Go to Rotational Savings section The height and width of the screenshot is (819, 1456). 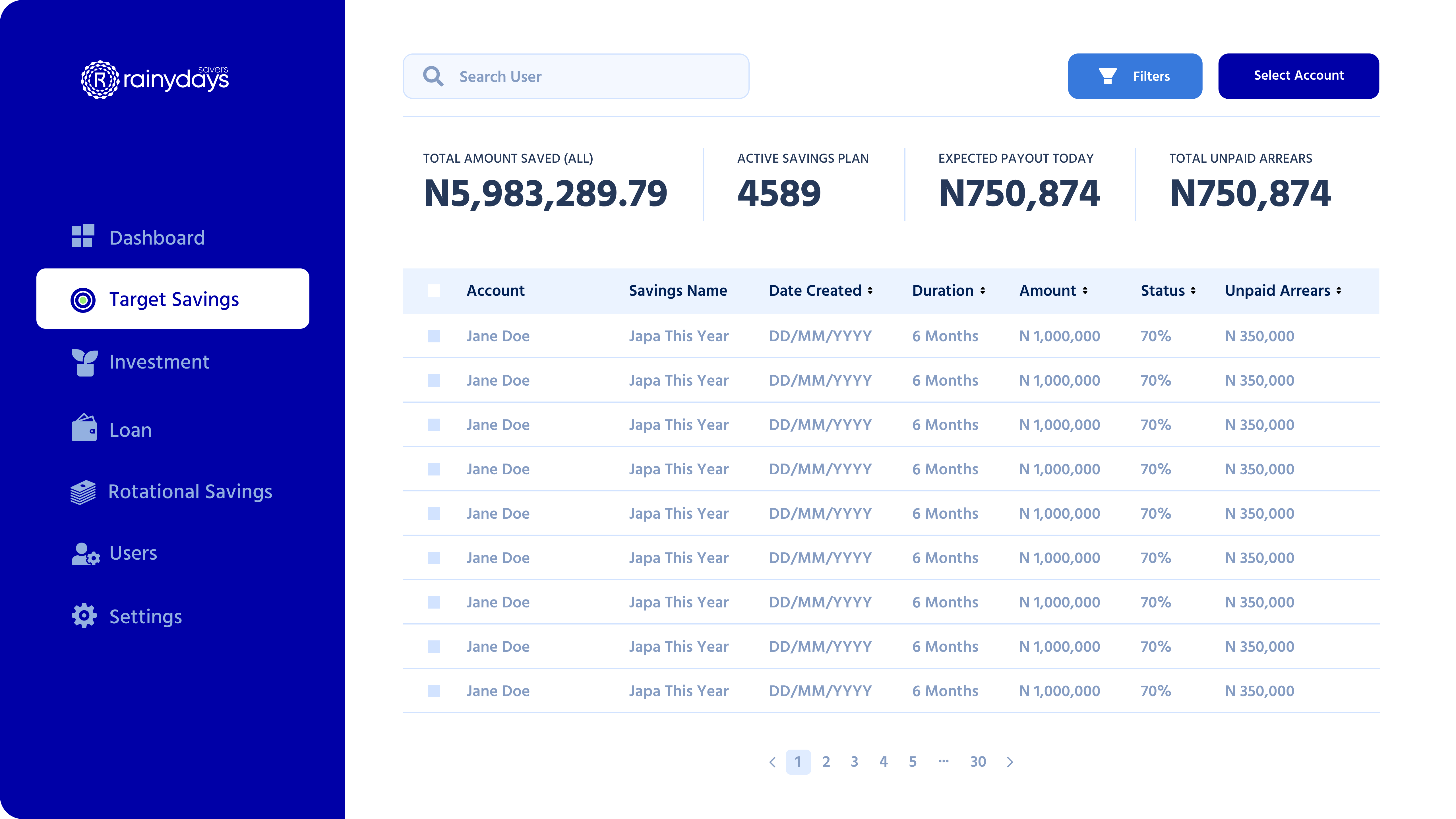190,492
